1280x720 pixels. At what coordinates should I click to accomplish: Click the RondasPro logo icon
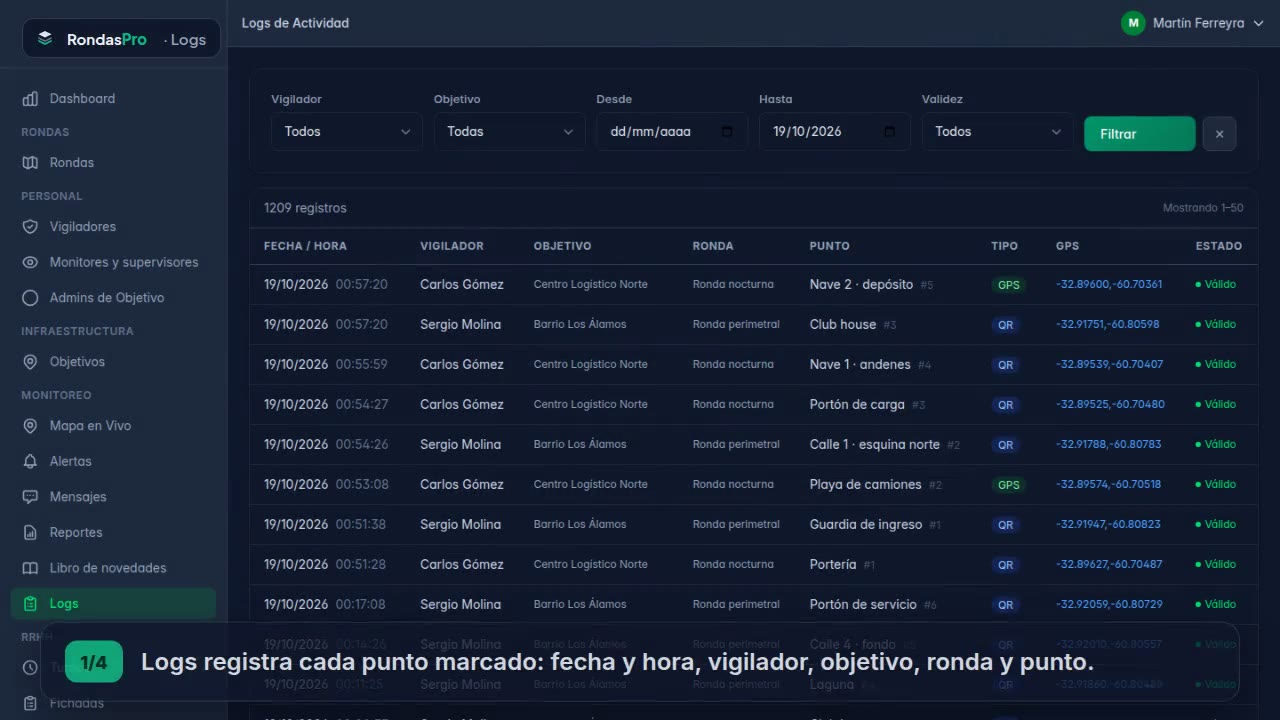(x=45, y=39)
